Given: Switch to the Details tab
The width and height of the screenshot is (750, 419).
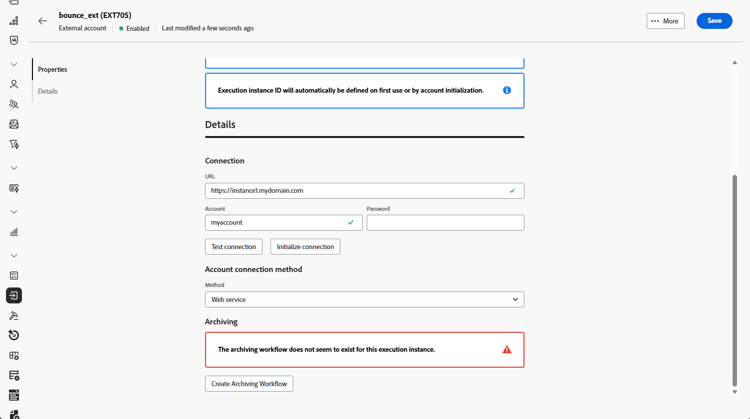Looking at the screenshot, I should 48,91.
